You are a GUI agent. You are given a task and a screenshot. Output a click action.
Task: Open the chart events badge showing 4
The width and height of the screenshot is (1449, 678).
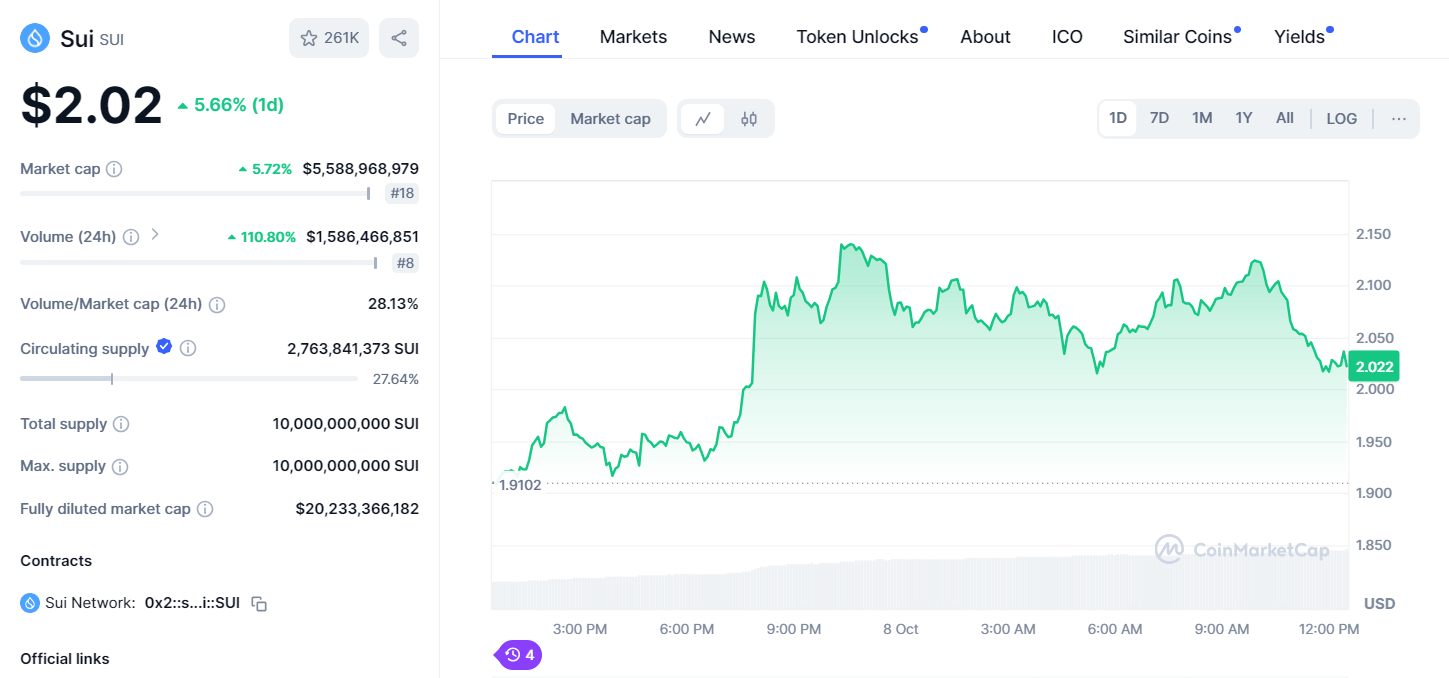[x=520, y=655]
